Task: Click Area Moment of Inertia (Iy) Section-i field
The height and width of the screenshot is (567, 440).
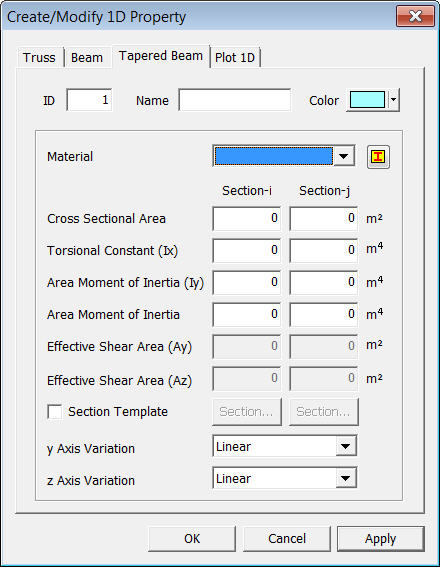Action: click(247, 282)
